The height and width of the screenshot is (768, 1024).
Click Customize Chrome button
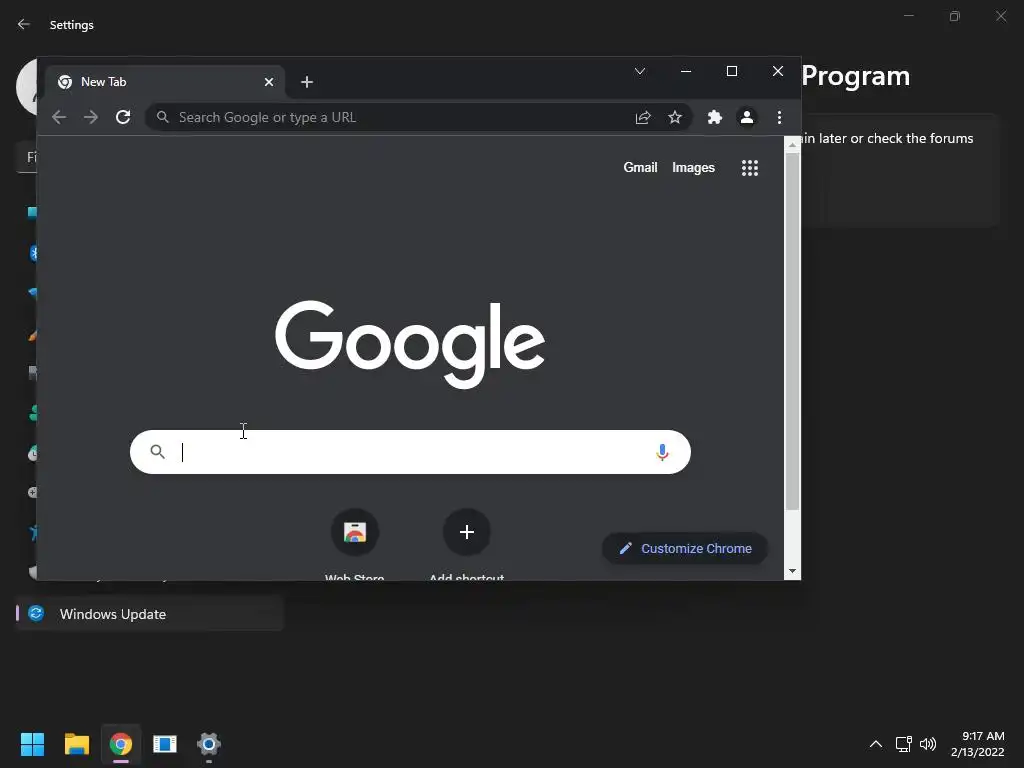pyautogui.click(x=684, y=549)
